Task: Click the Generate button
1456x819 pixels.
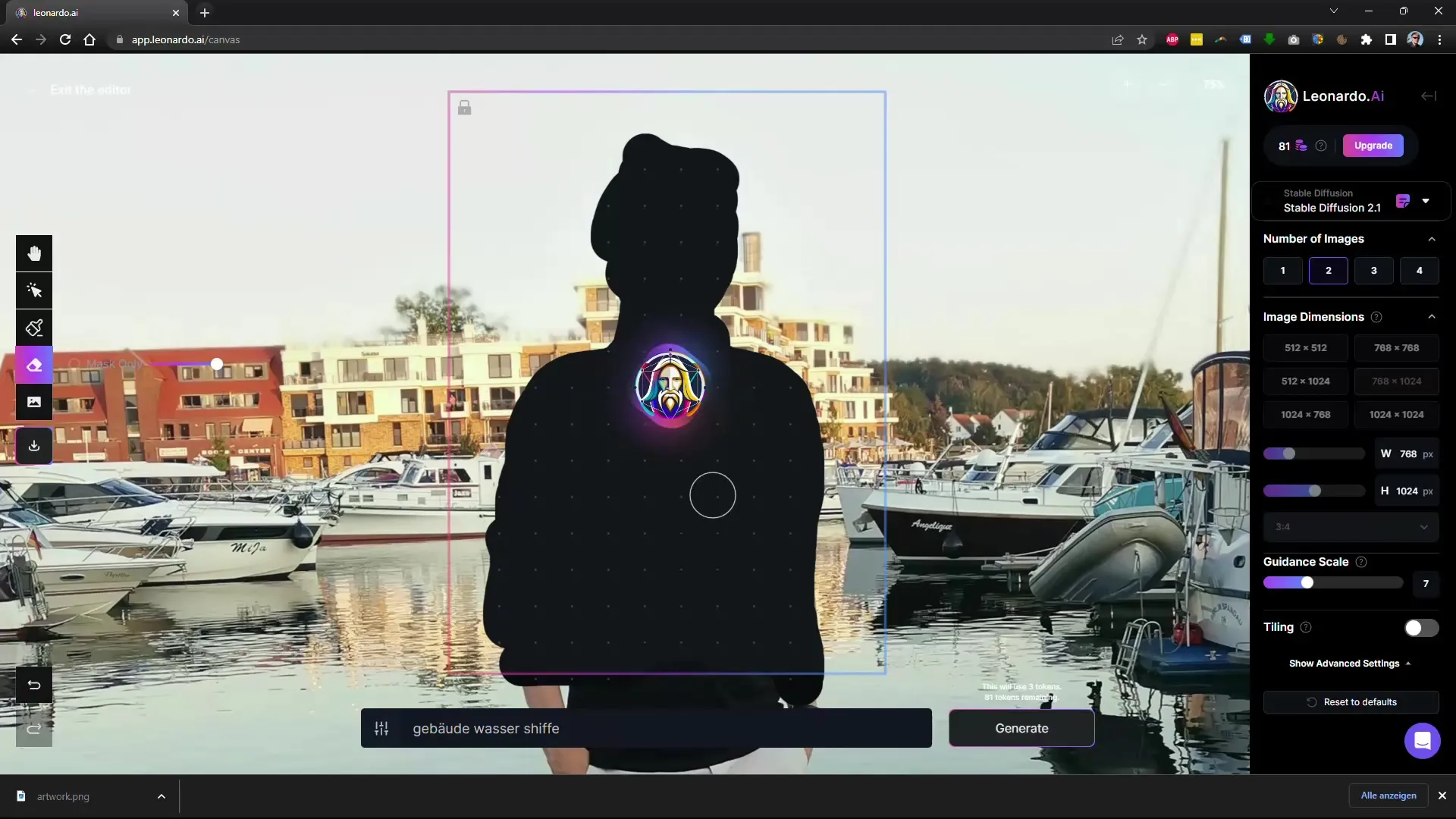Action: (x=1021, y=728)
